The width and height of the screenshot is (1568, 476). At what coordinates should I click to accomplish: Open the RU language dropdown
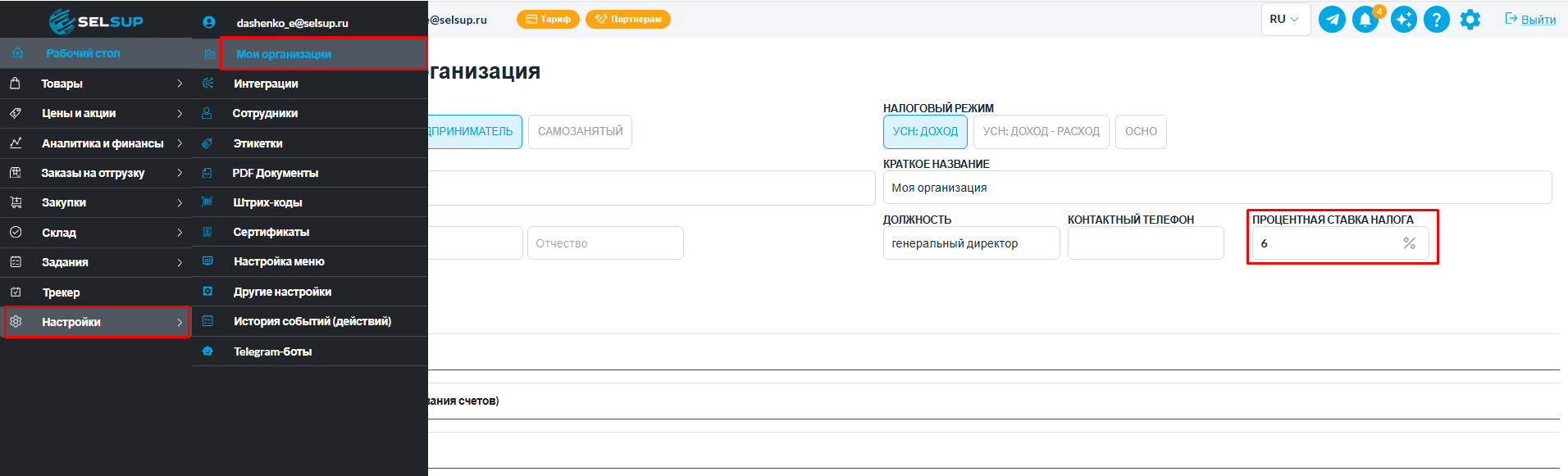coord(1285,20)
